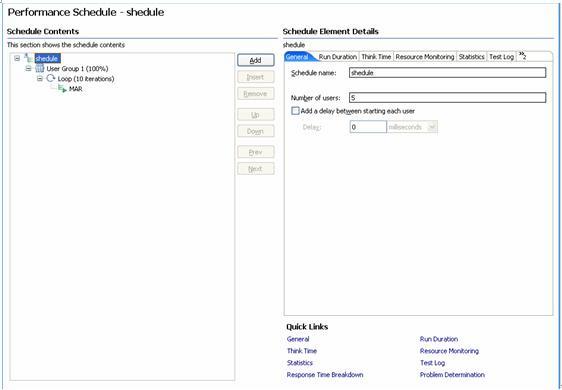Click the Schedule Element Details heading
The width and height of the screenshot is (562, 390).
330,32
